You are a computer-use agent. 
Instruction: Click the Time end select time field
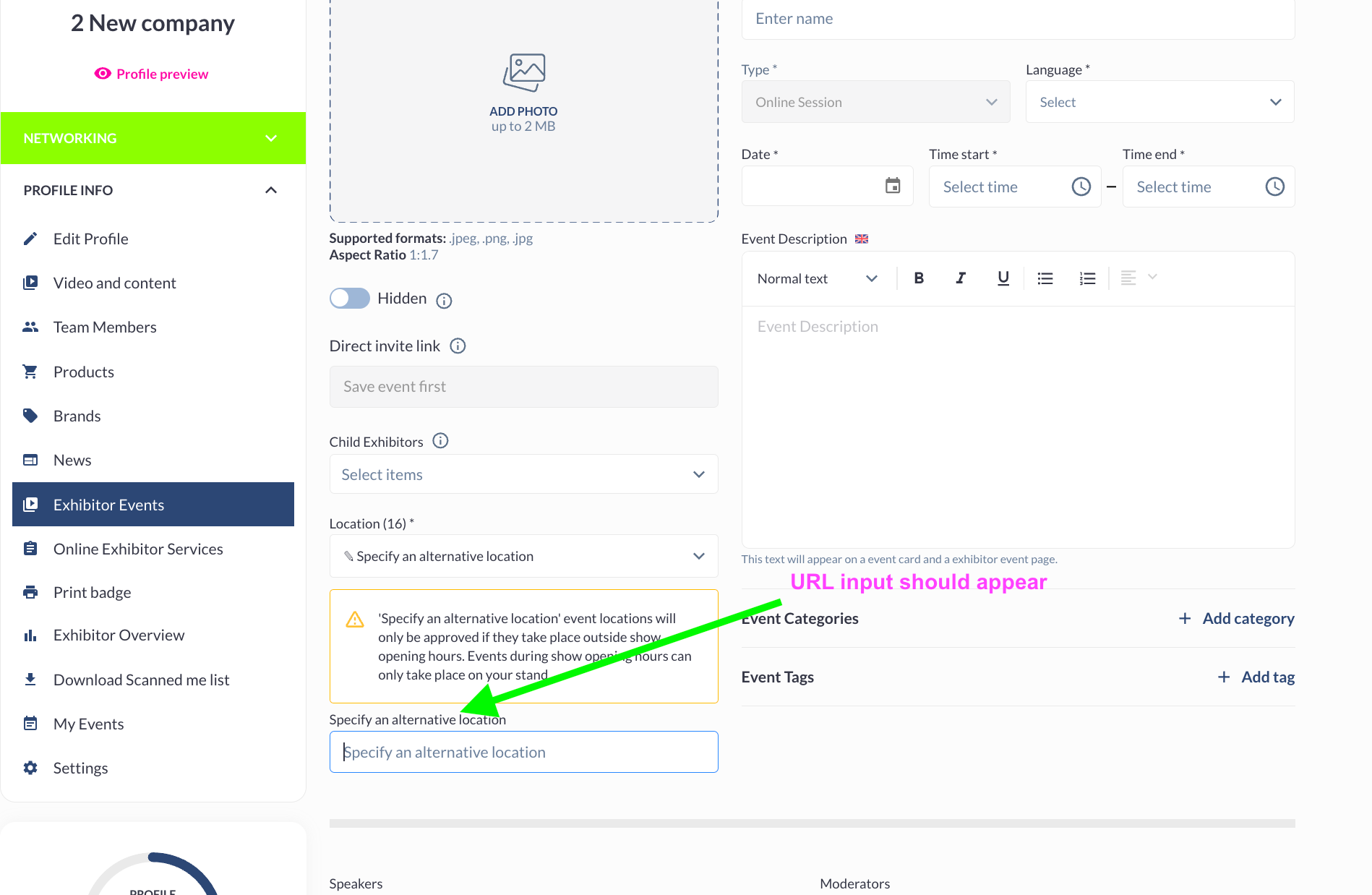[1209, 187]
